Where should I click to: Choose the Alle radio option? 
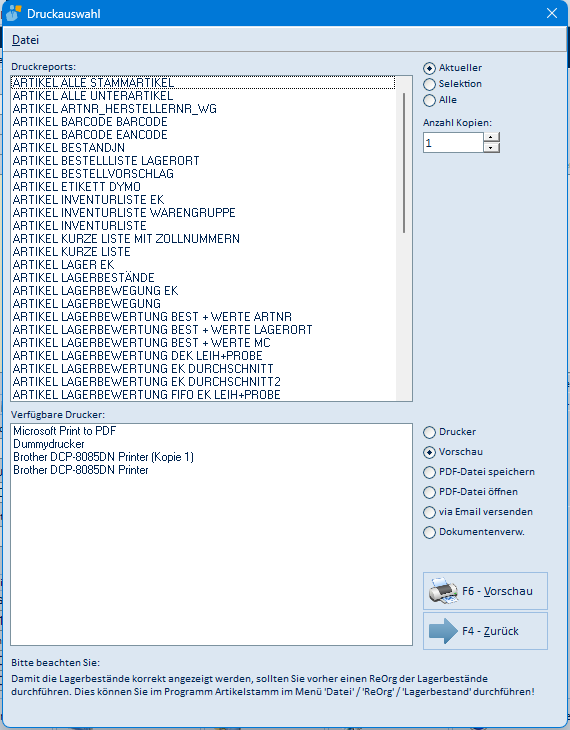click(429, 101)
